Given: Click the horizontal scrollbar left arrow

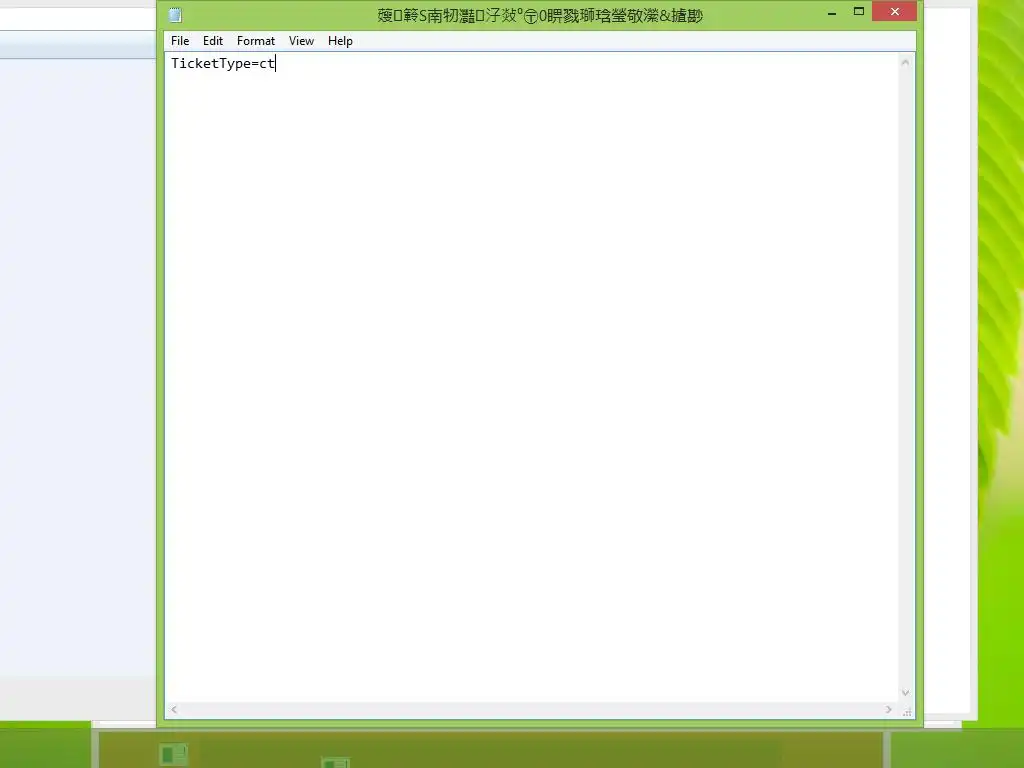Looking at the screenshot, I should tap(174, 709).
